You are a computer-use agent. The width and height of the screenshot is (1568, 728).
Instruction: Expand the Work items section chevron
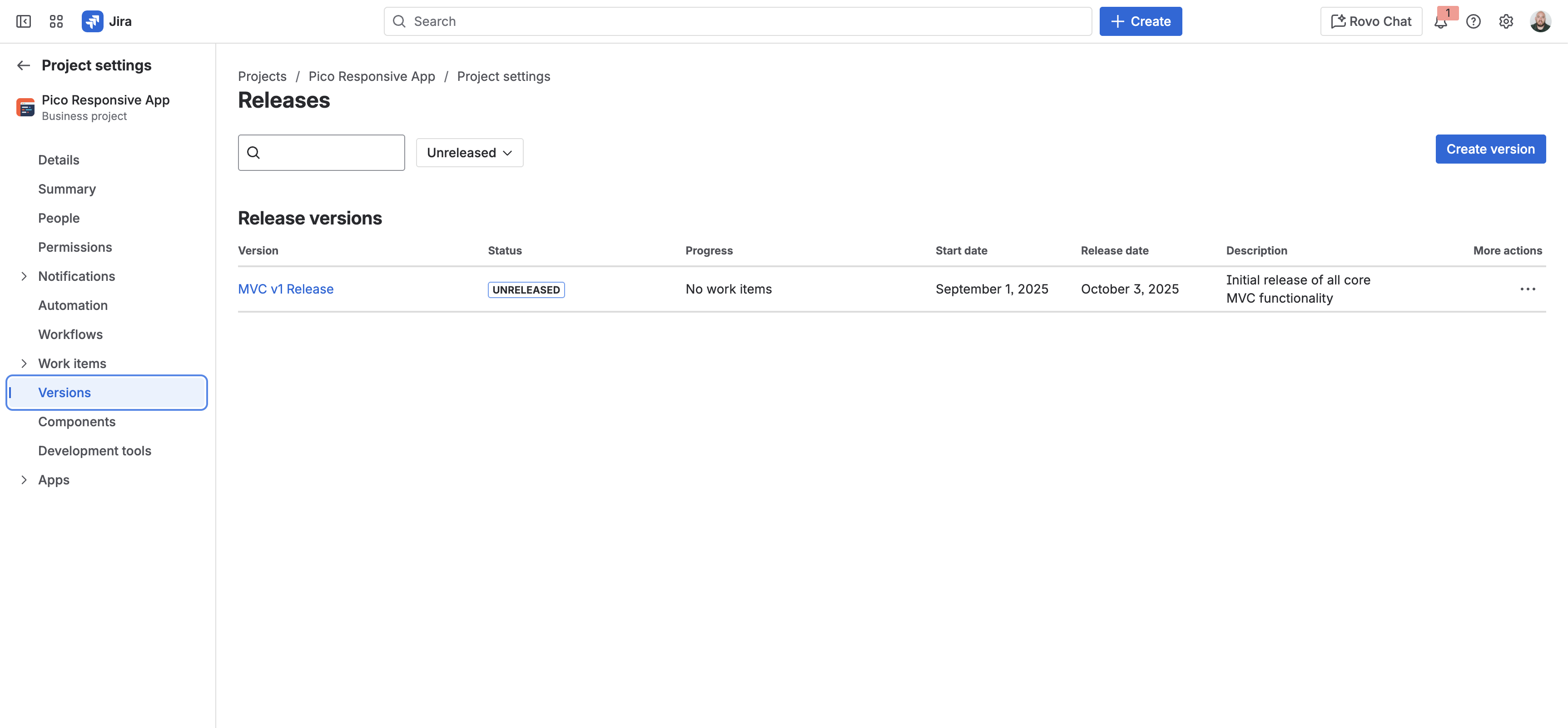pos(24,363)
